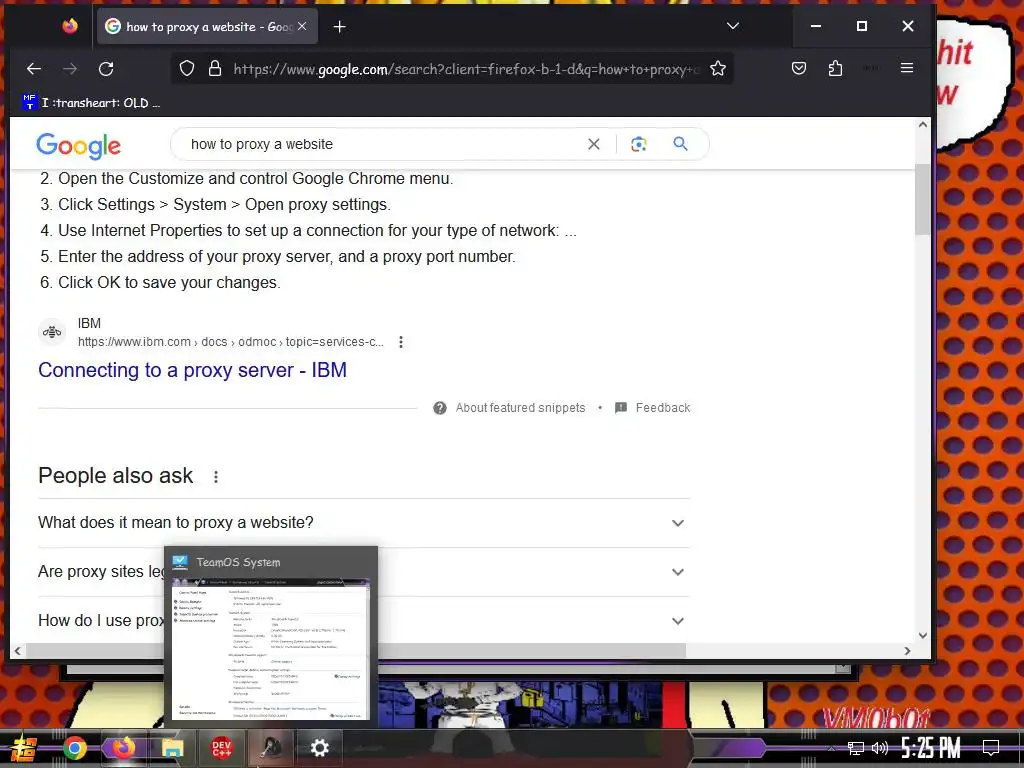Viewport: 1024px width, 768px height.
Task: Click 'Click OK to save your changes.' text
Action: coord(169,283)
